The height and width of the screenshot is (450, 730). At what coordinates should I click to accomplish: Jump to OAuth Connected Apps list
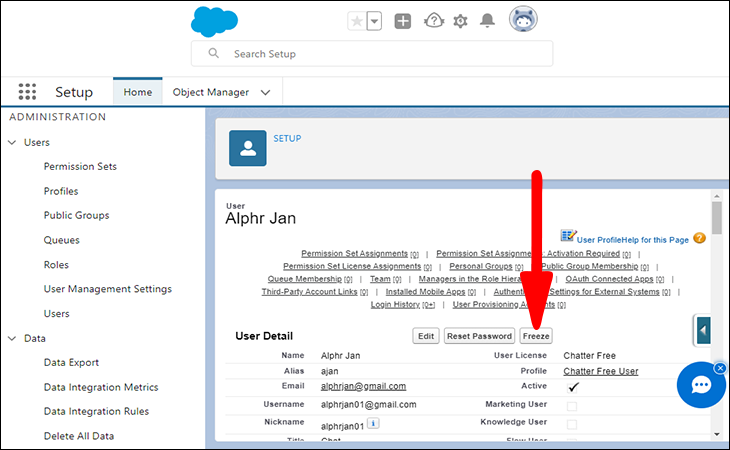click(609, 279)
